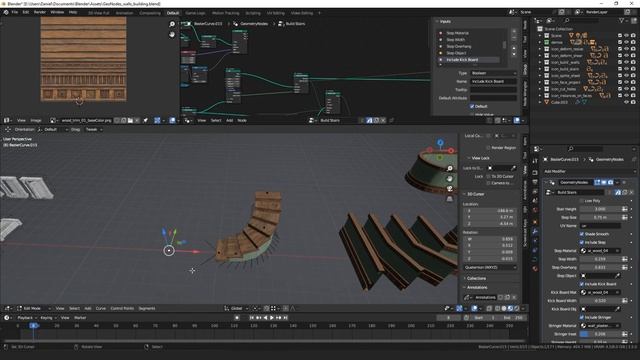This screenshot has width=640, height=360.
Task: Jump to the start frame in timeline
Action: (251, 318)
